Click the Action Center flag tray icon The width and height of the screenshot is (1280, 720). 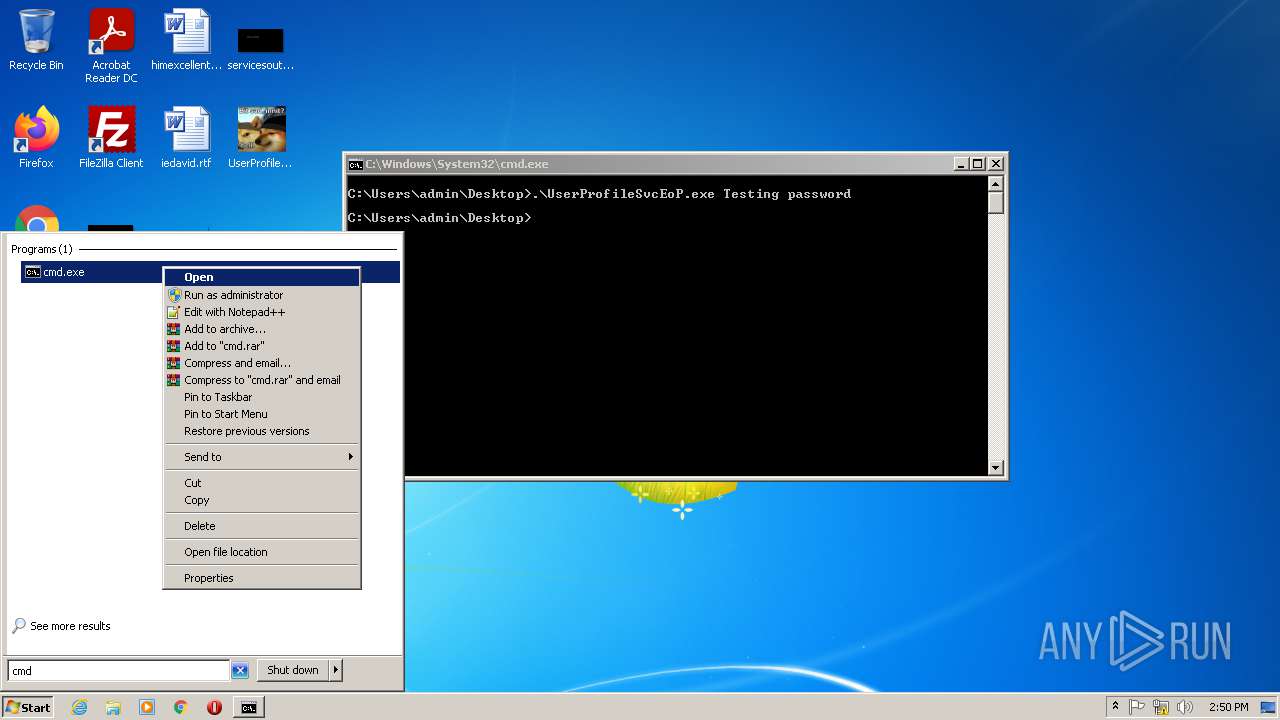tap(1138, 707)
